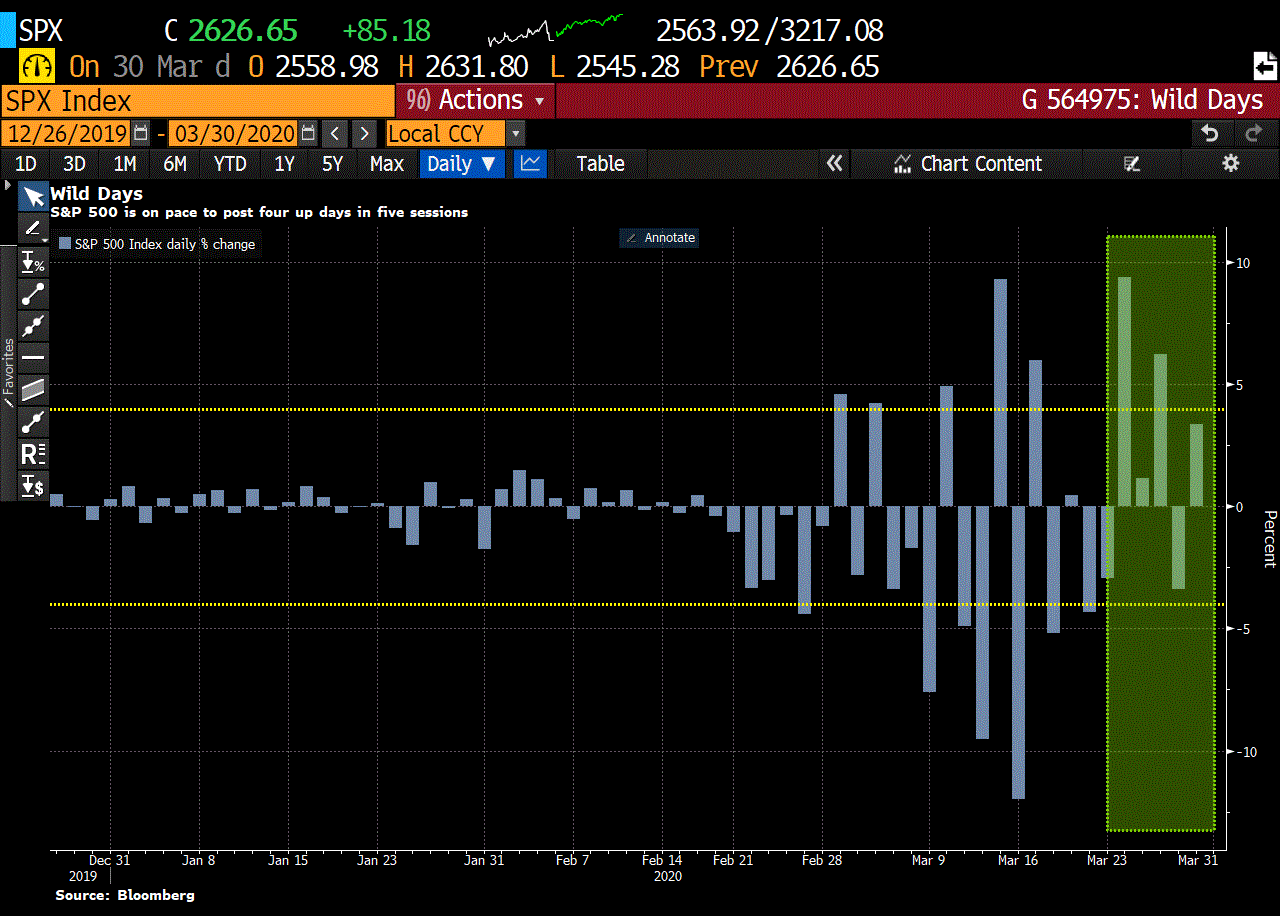Select the regression R tool
Image resolution: width=1280 pixels, height=916 pixels.
coord(33,453)
